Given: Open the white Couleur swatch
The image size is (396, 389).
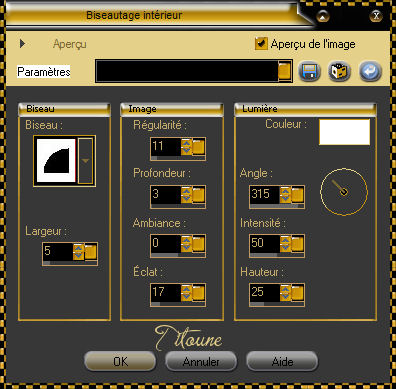Looking at the screenshot, I should coord(344,132).
